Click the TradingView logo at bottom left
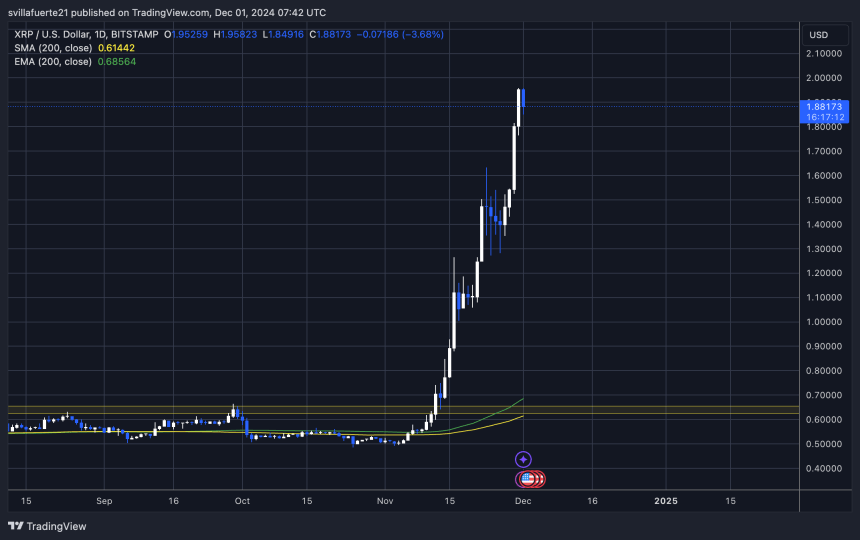The image size is (860, 540). coord(48,526)
